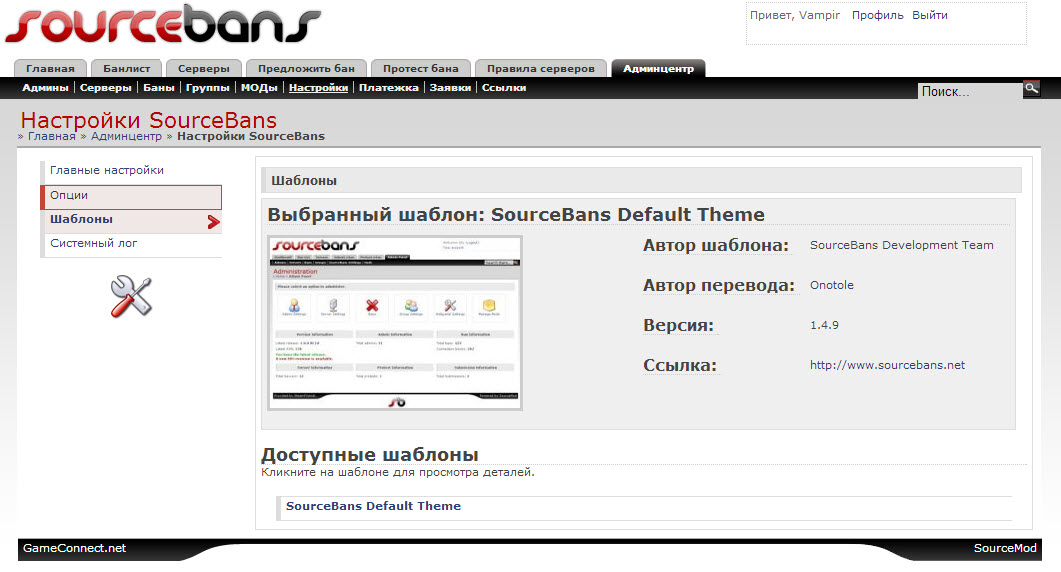Select Опции in the sidebar
This screenshot has height=572, width=1061.
131,197
